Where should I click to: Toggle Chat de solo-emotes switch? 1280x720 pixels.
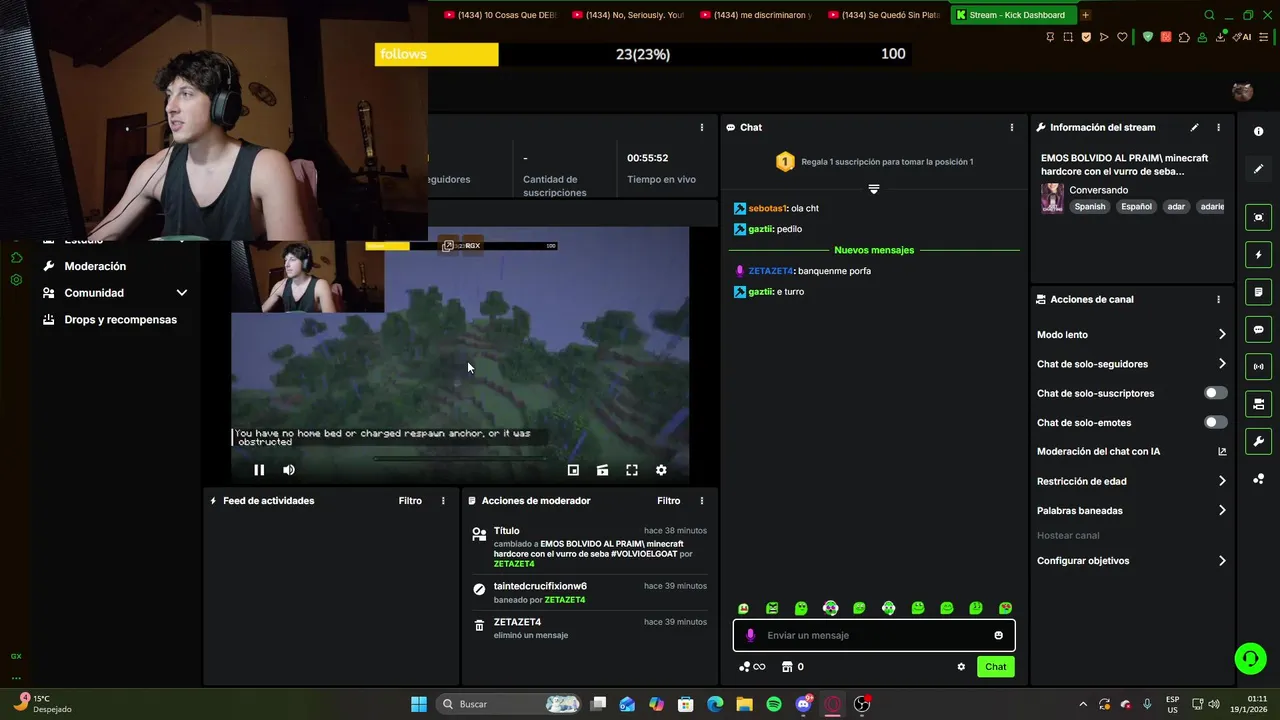click(1215, 422)
